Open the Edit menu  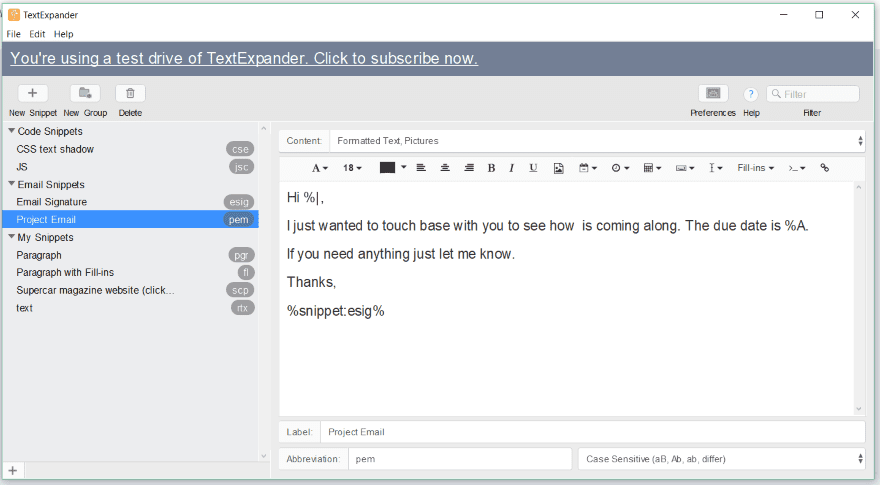pos(37,34)
